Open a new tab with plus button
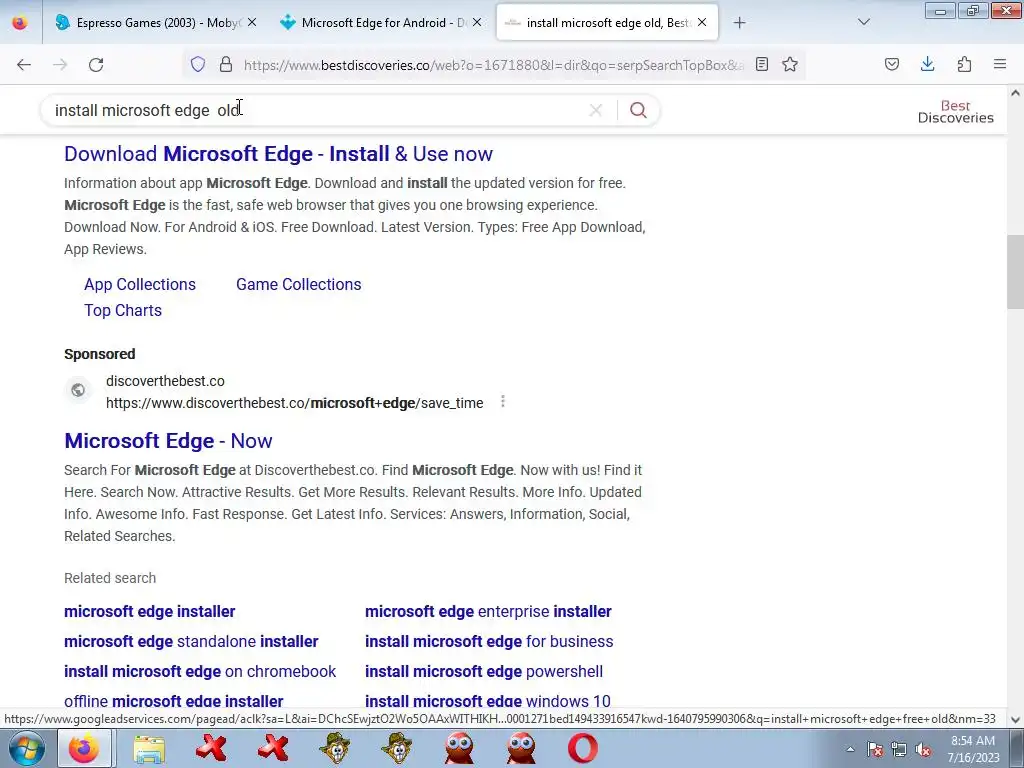This screenshot has height=768, width=1024. pos(739,23)
